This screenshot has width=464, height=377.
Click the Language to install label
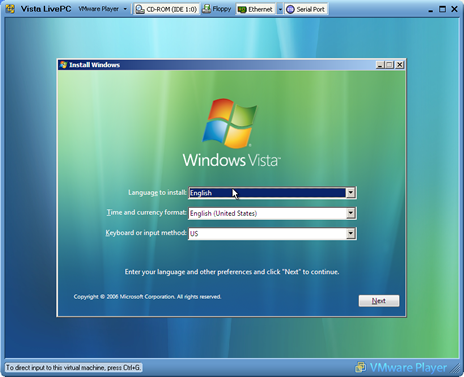pos(157,193)
